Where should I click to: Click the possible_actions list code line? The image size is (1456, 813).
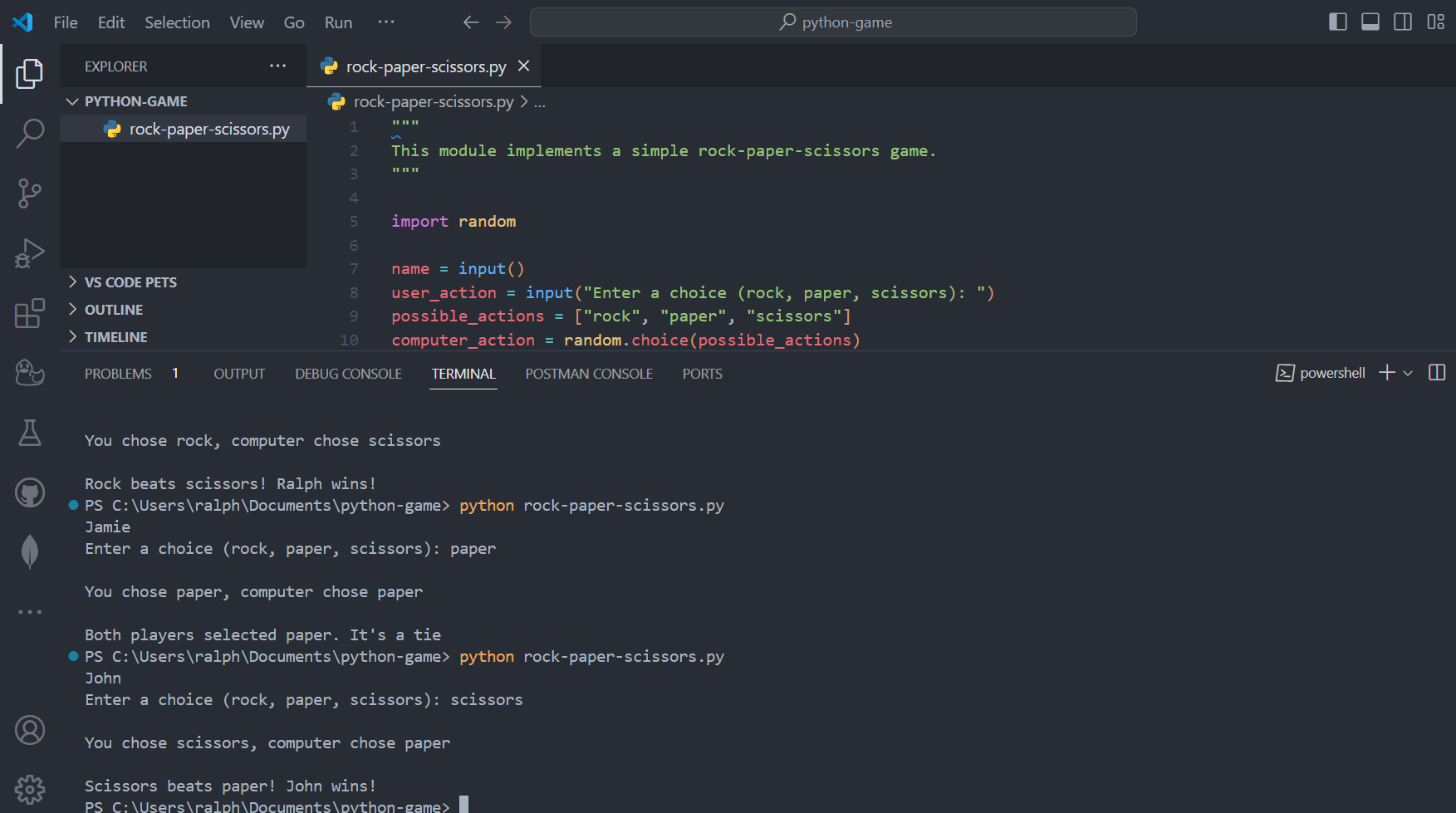[x=621, y=316]
